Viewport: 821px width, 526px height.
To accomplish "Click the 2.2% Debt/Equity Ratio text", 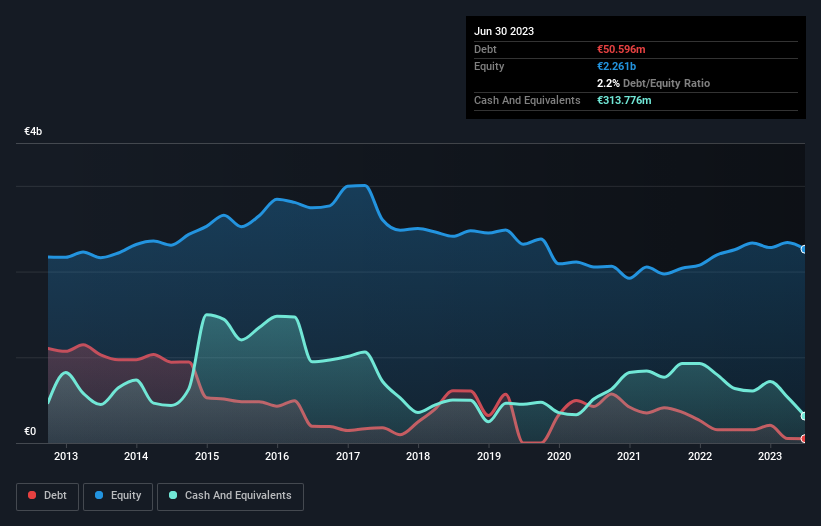I will point(653,83).
